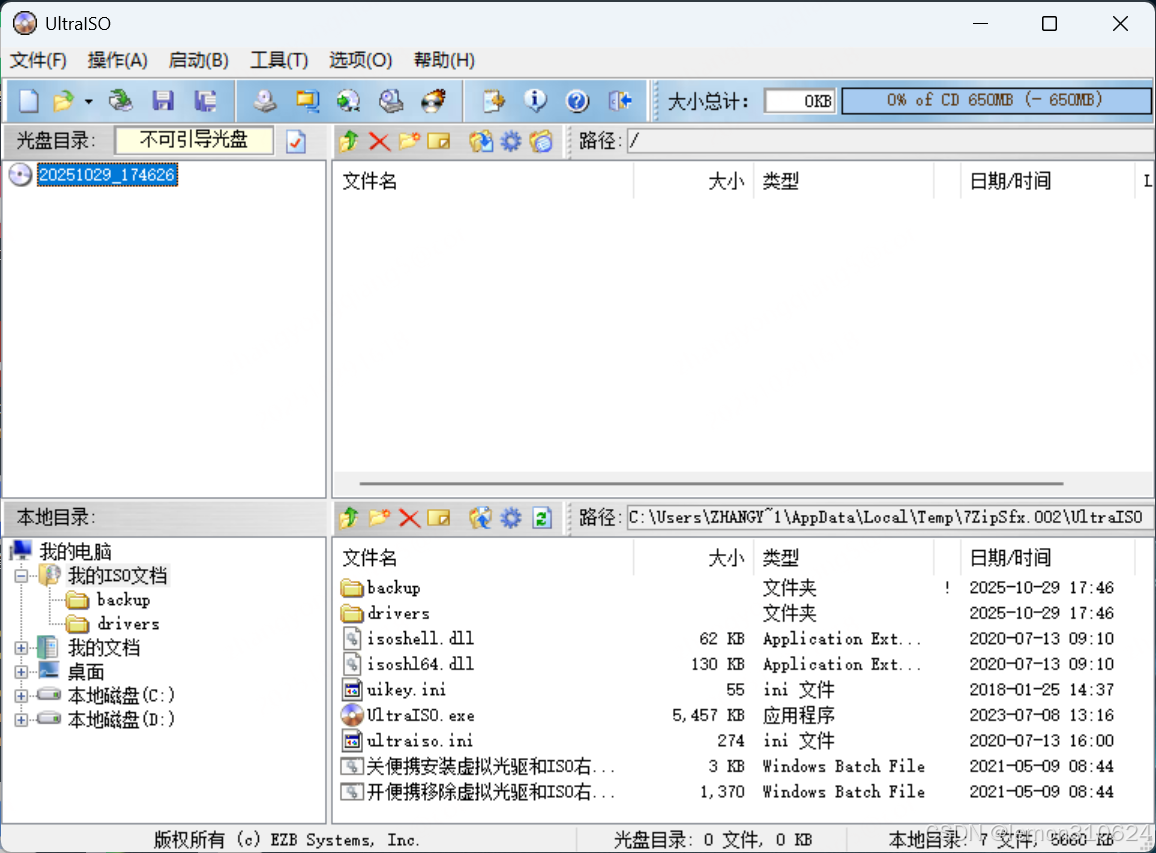Click the label/info folder icon in disc toolbar
1156x853 pixels.
(x=541, y=141)
